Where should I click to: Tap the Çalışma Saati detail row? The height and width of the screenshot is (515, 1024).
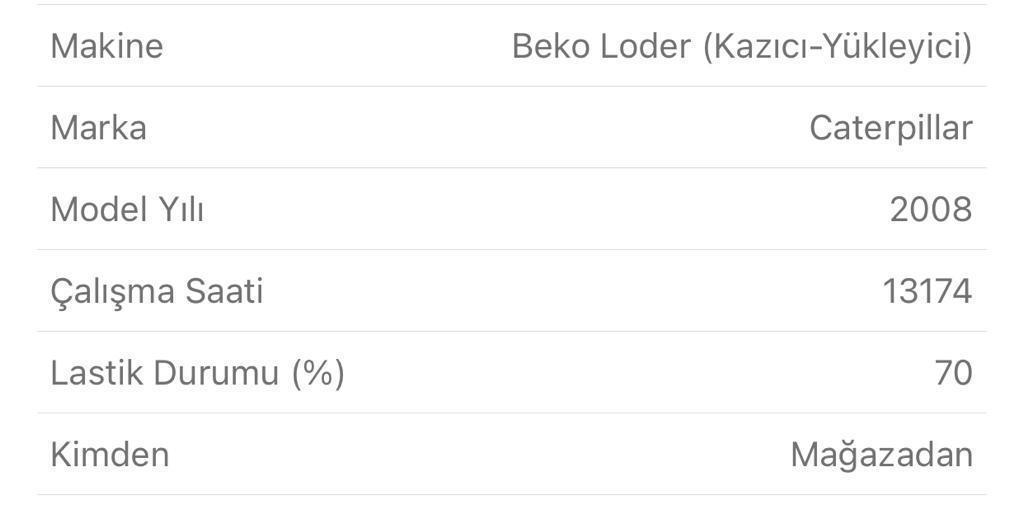(x=512, y=290)
